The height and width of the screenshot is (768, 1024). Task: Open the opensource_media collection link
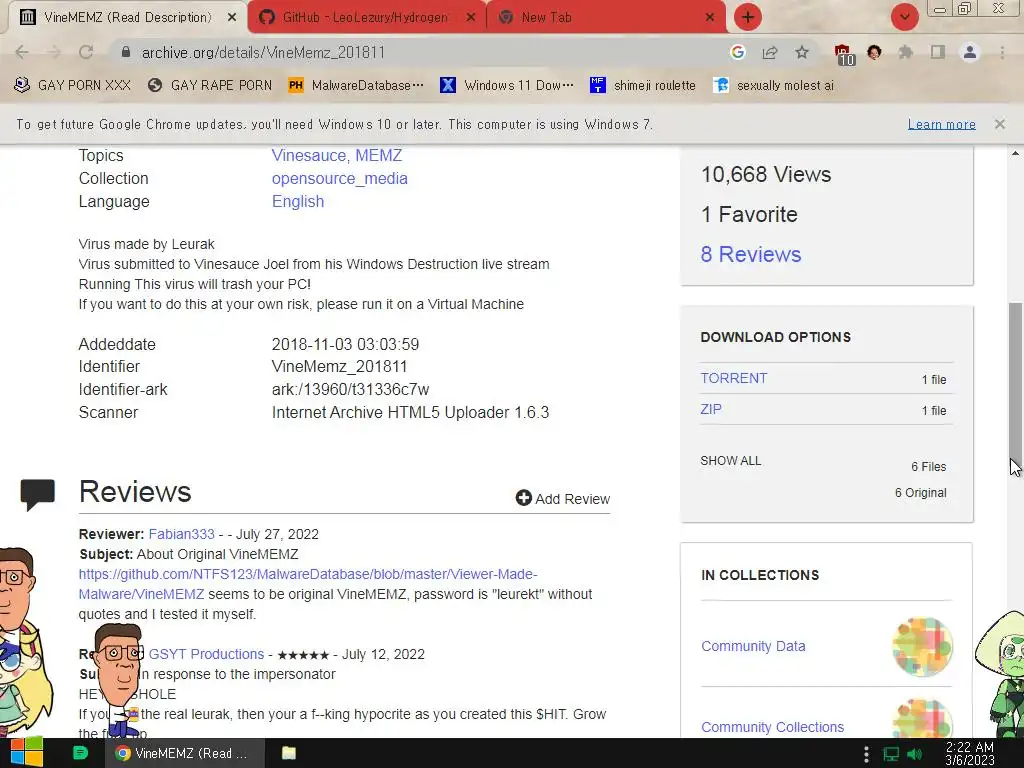tap(340, 178)
